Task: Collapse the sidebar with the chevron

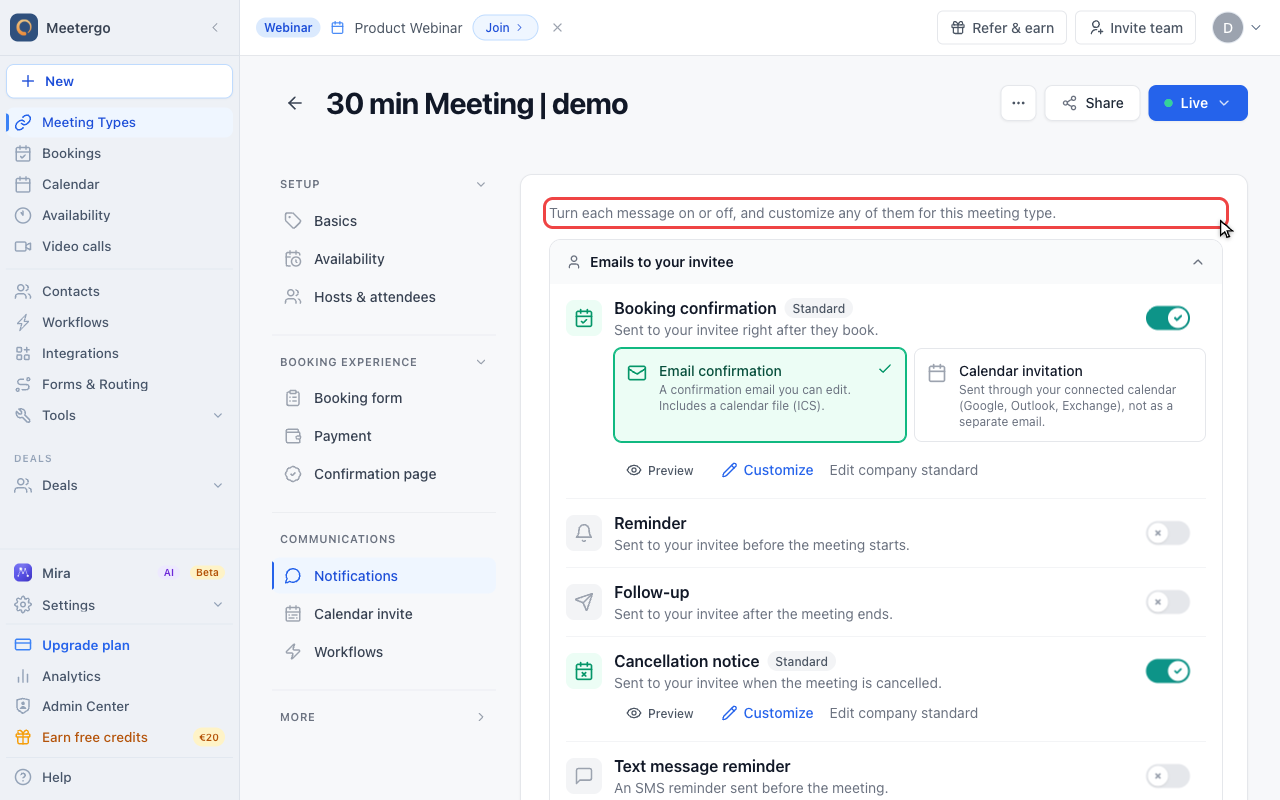Action: 215,28
